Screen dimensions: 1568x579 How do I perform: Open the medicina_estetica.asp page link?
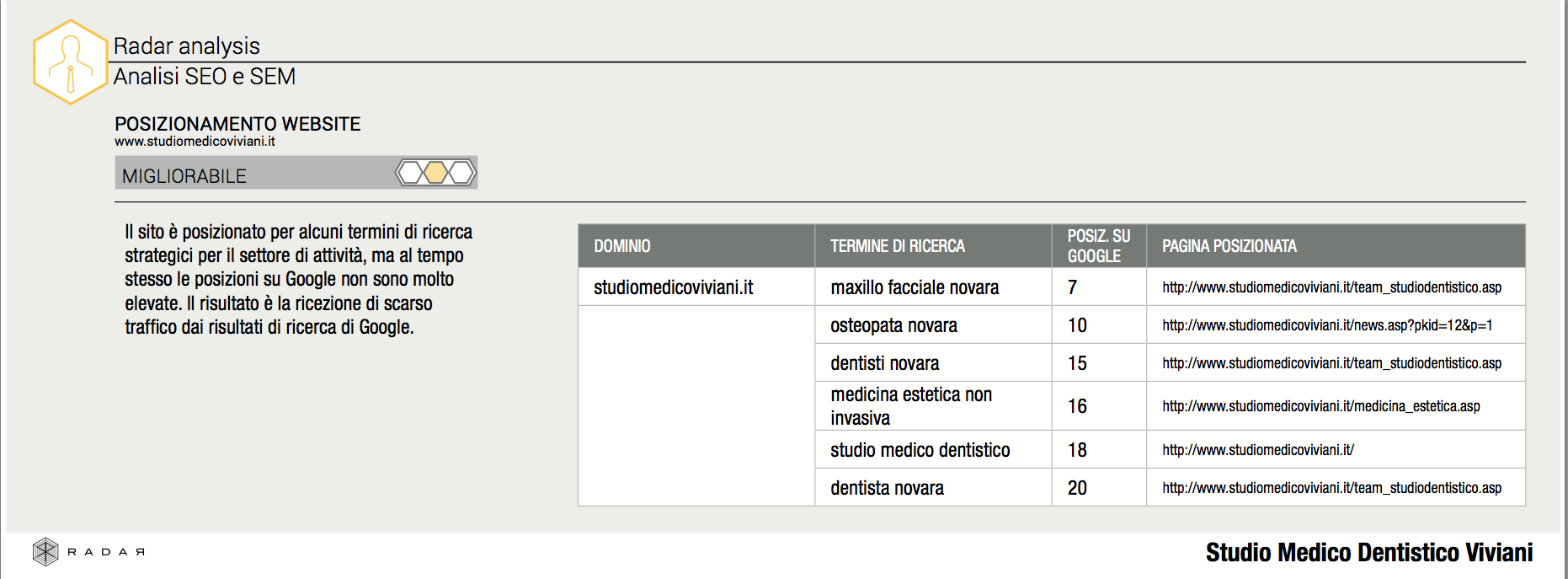[x=1320, y=406]
